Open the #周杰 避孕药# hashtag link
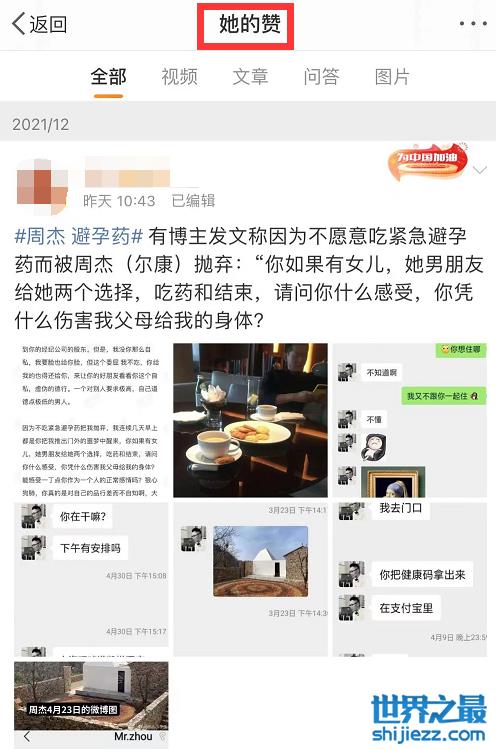Image resolution: width=496 pixels, height=749 pixels. click(x=79, y=236)
